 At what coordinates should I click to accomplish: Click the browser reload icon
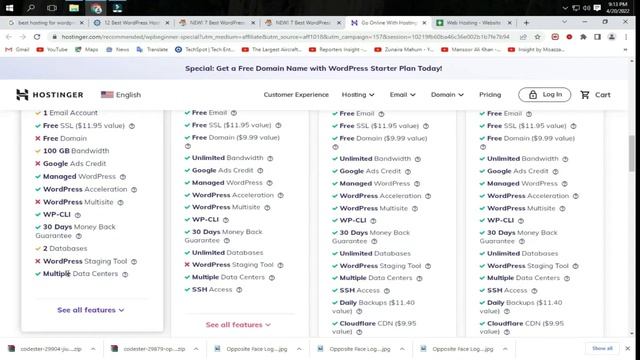37,37
